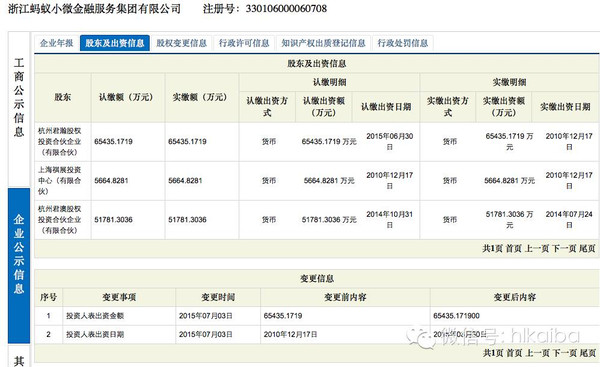Click the 实缴出资日期 column header
This screenshot has height=367, width=600.
(x=565, y=107)
